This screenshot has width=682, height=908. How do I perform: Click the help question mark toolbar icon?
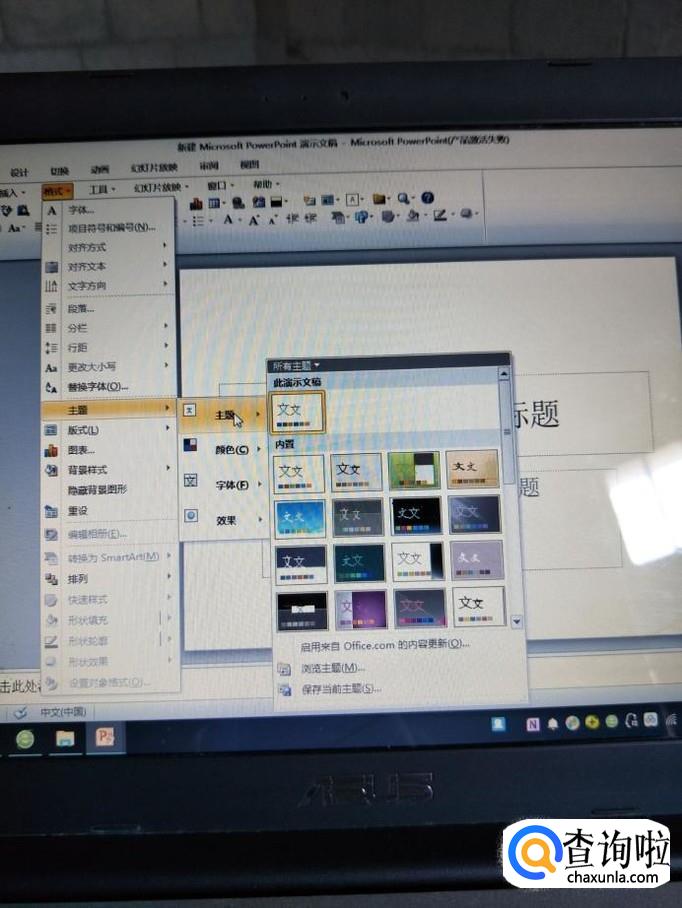tap(427, 198)
